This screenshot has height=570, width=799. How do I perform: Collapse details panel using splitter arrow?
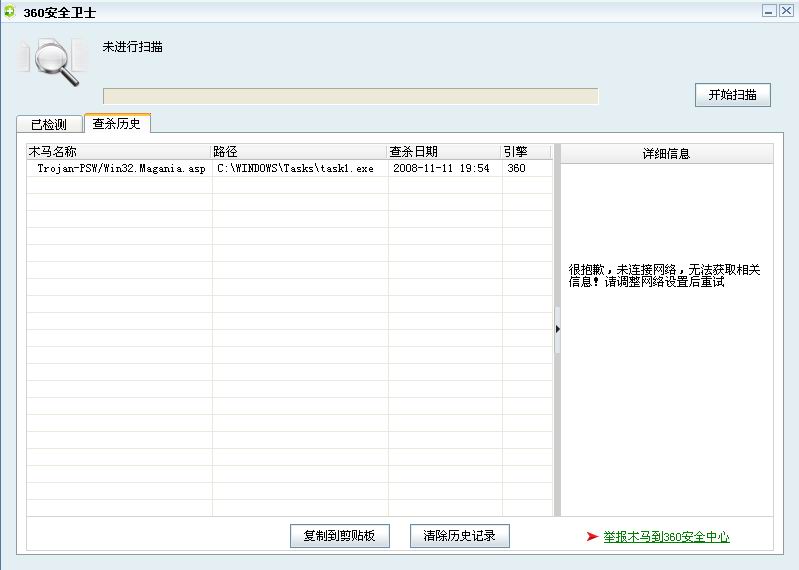(557, 329)
